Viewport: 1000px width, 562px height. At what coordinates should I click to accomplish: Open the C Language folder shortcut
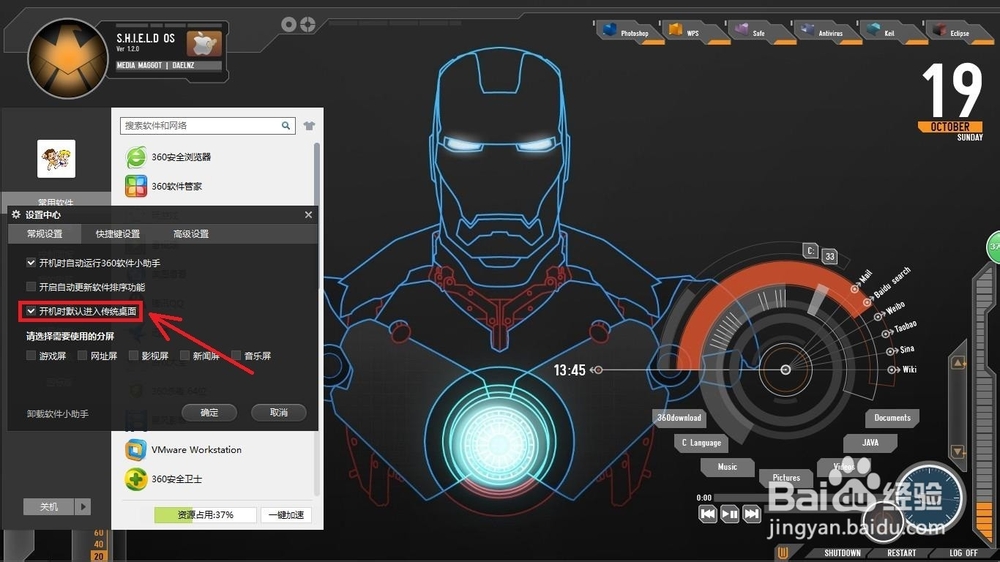(x=701, y=443)
